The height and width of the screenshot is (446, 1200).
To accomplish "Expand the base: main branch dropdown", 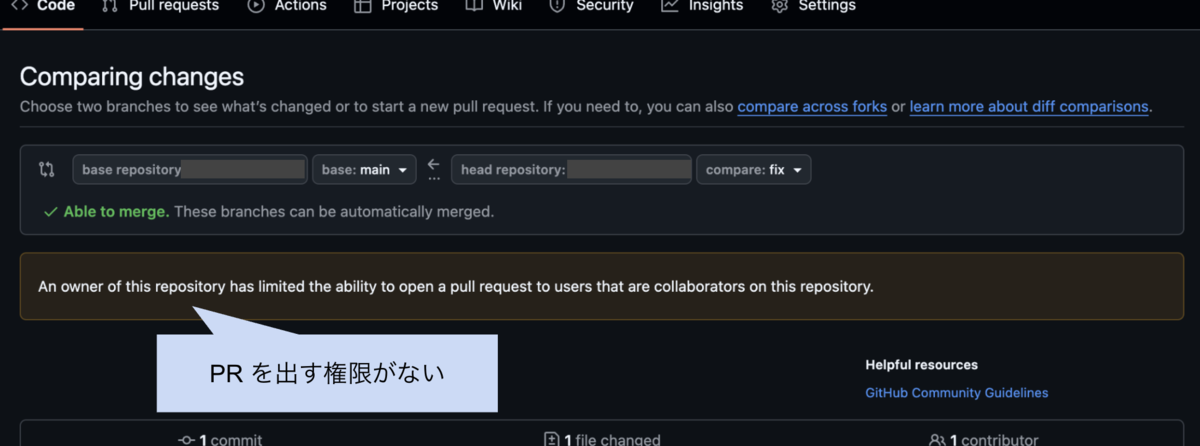I will click(x=364, y=170).
